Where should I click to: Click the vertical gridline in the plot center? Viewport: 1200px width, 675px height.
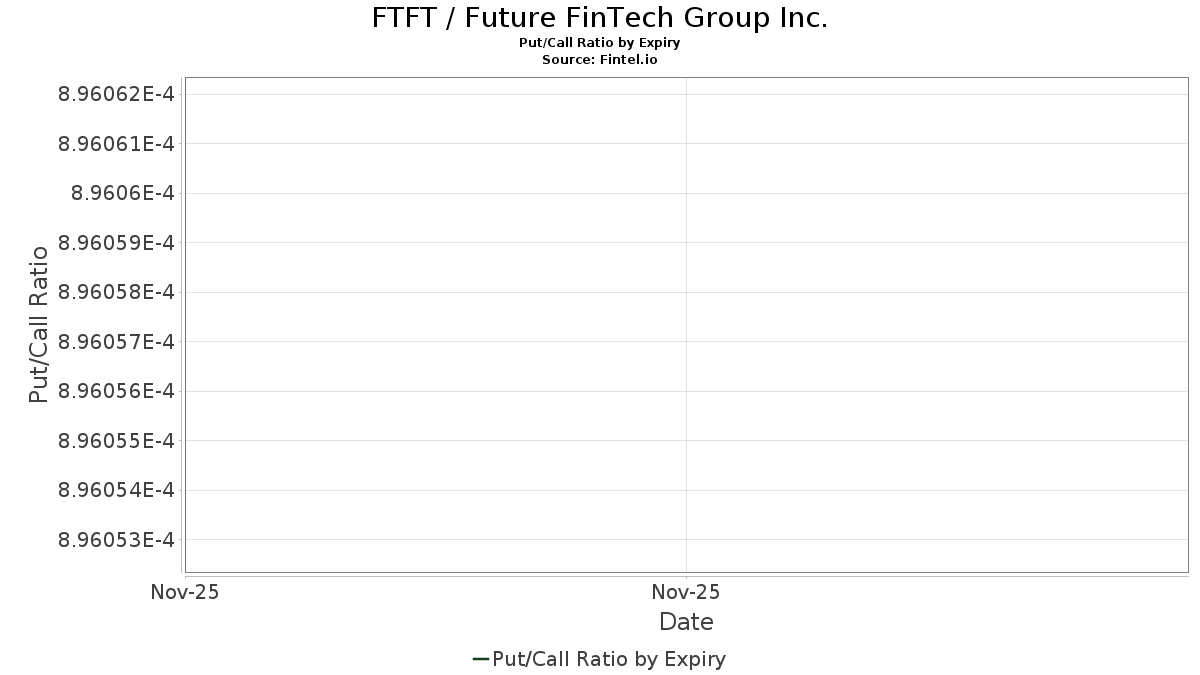pos(686,325)
